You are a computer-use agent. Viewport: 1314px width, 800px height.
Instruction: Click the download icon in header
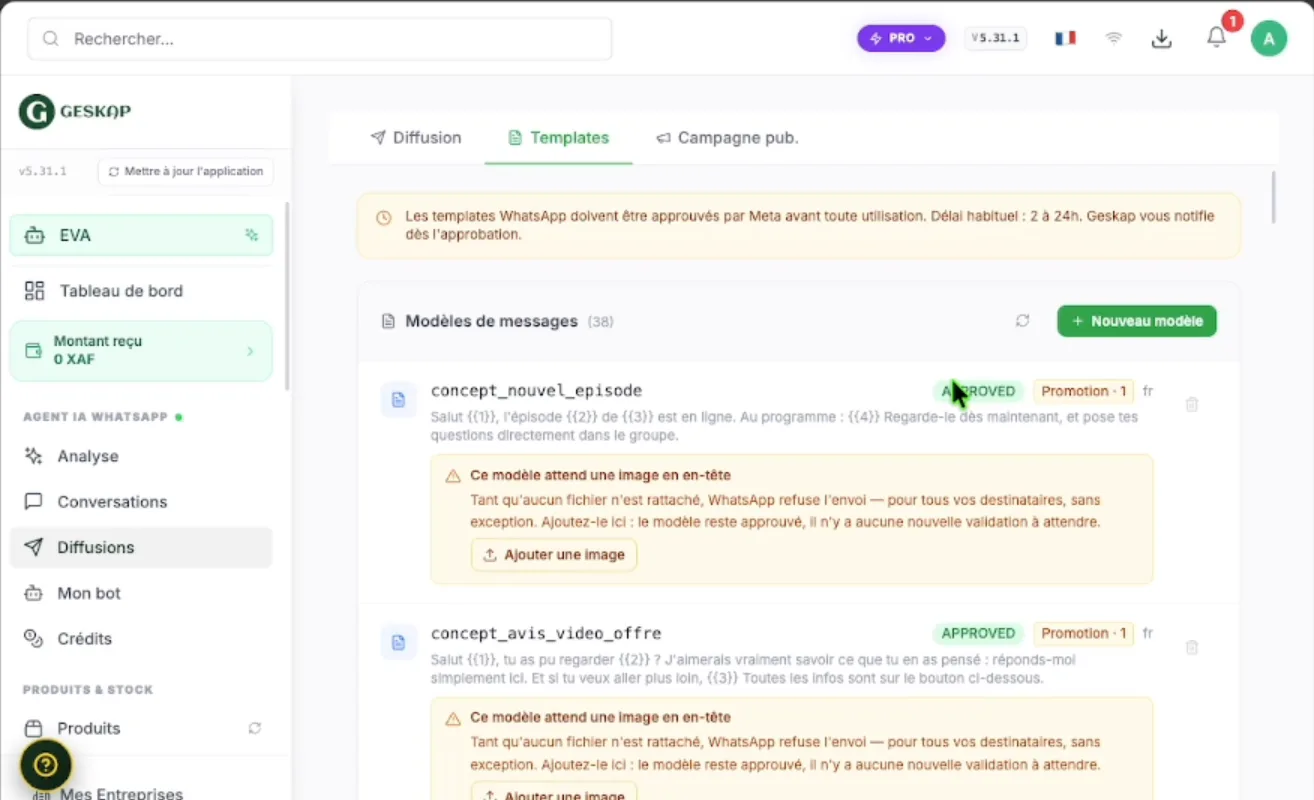tap(1161, 38)
